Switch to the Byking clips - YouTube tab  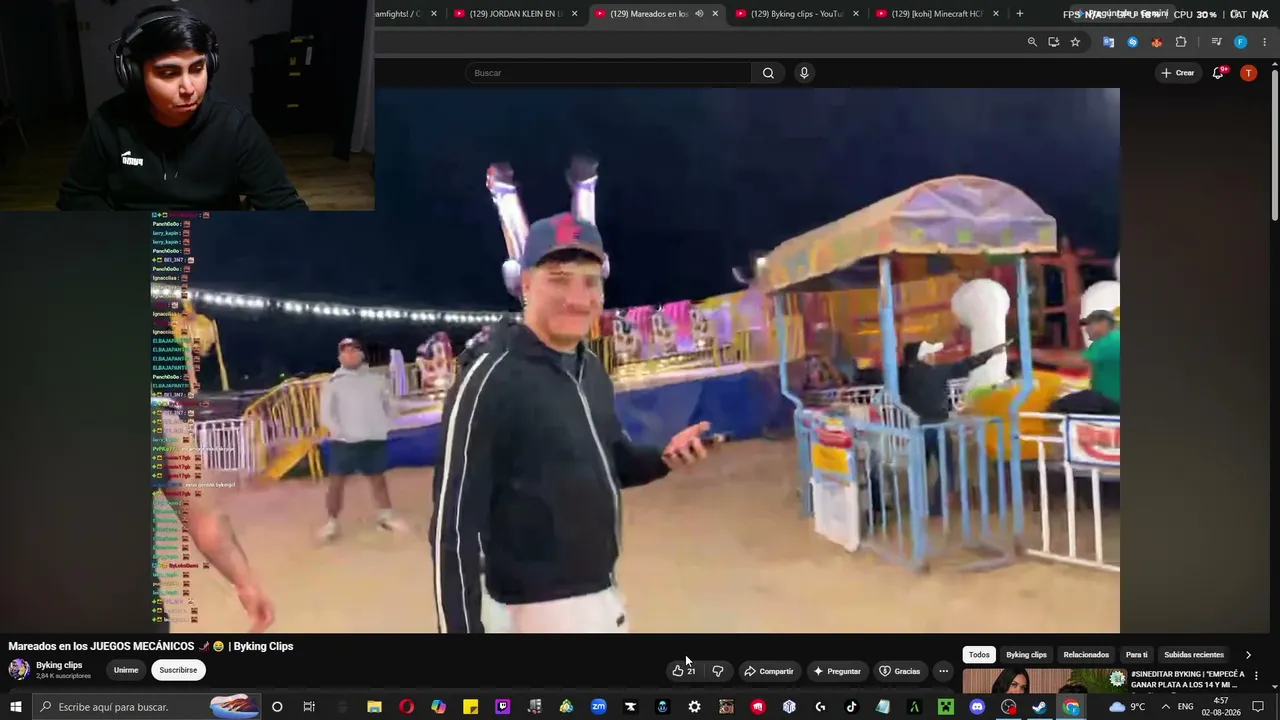click(797, 14)
